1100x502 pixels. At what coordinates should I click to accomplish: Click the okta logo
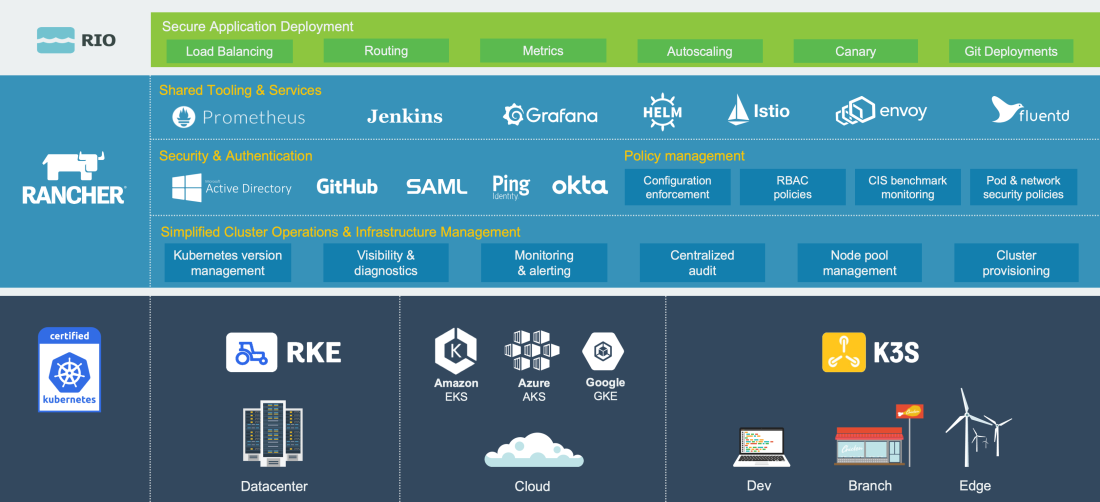tap(579, 186)
